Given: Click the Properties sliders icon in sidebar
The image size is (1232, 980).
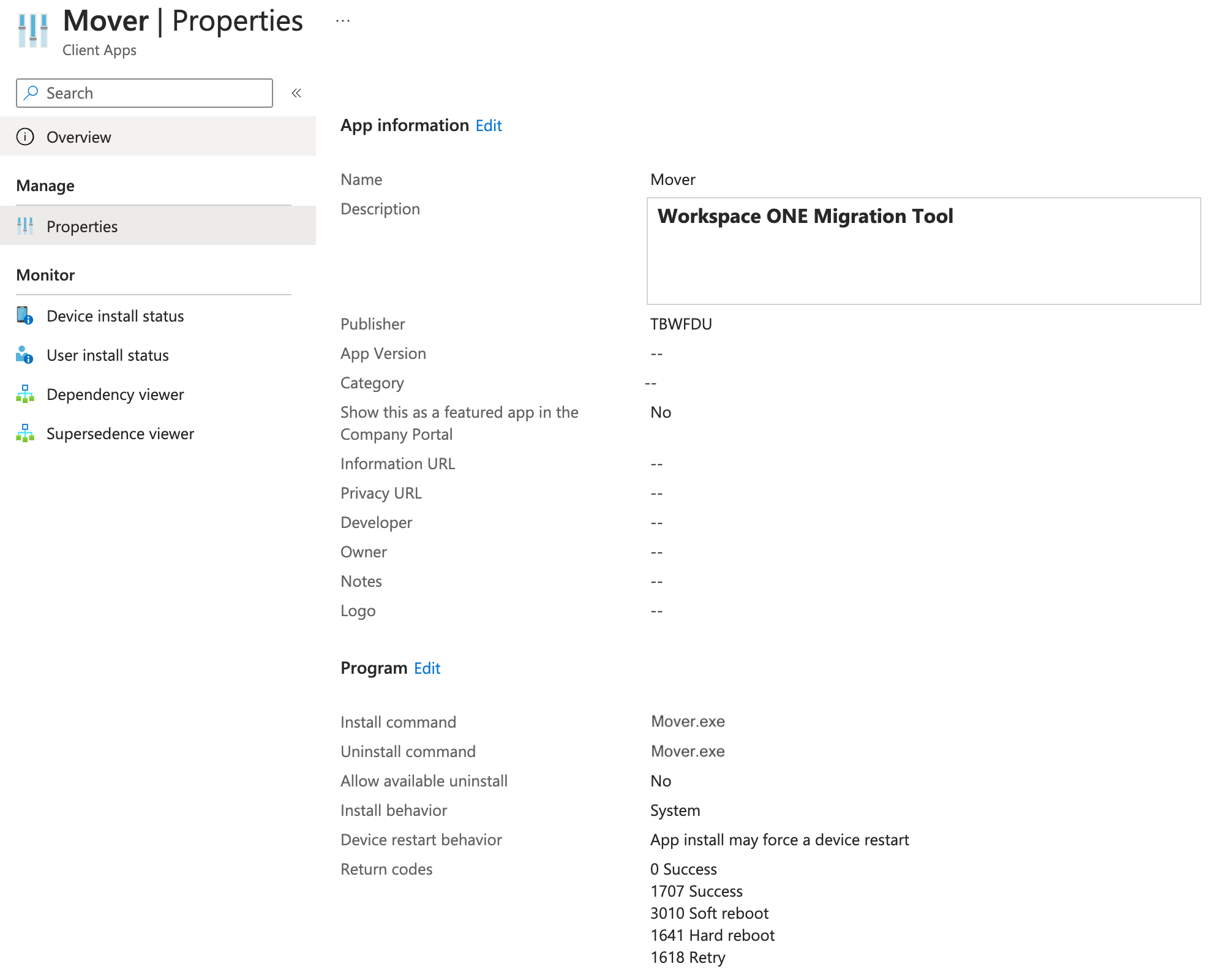Looking at the screenshot, I should coord(25,226).
